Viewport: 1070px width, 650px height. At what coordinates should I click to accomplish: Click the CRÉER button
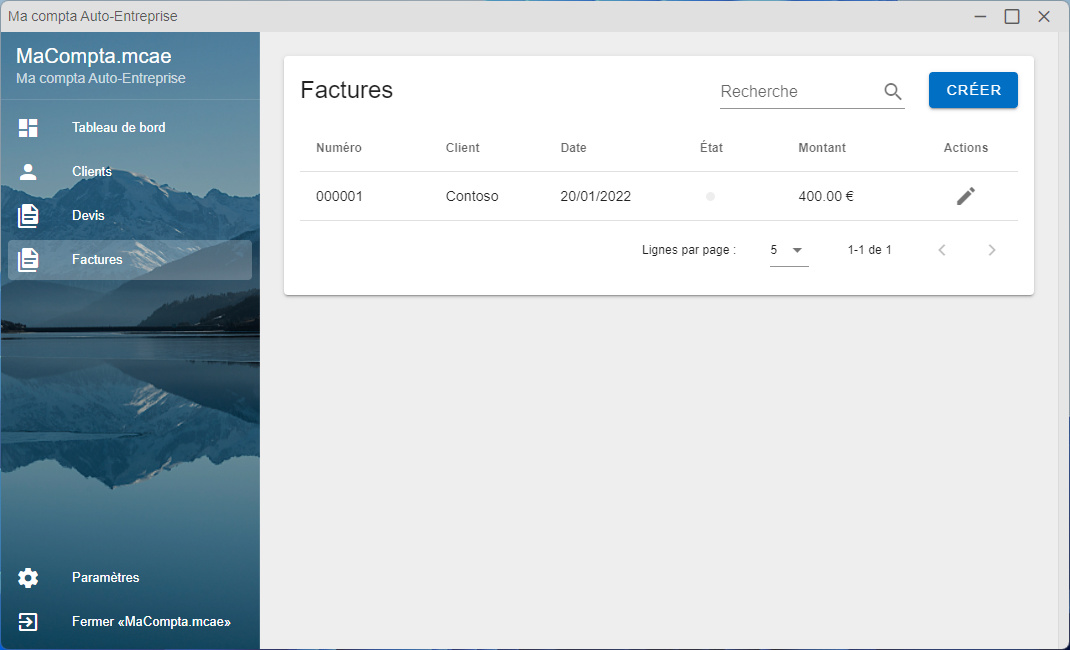(x=973, y=90)
